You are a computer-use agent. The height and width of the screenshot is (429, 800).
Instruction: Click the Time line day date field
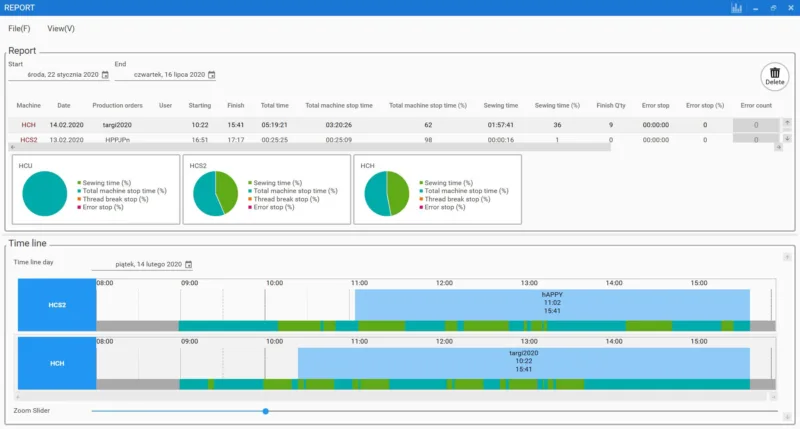tap(142, 264)
